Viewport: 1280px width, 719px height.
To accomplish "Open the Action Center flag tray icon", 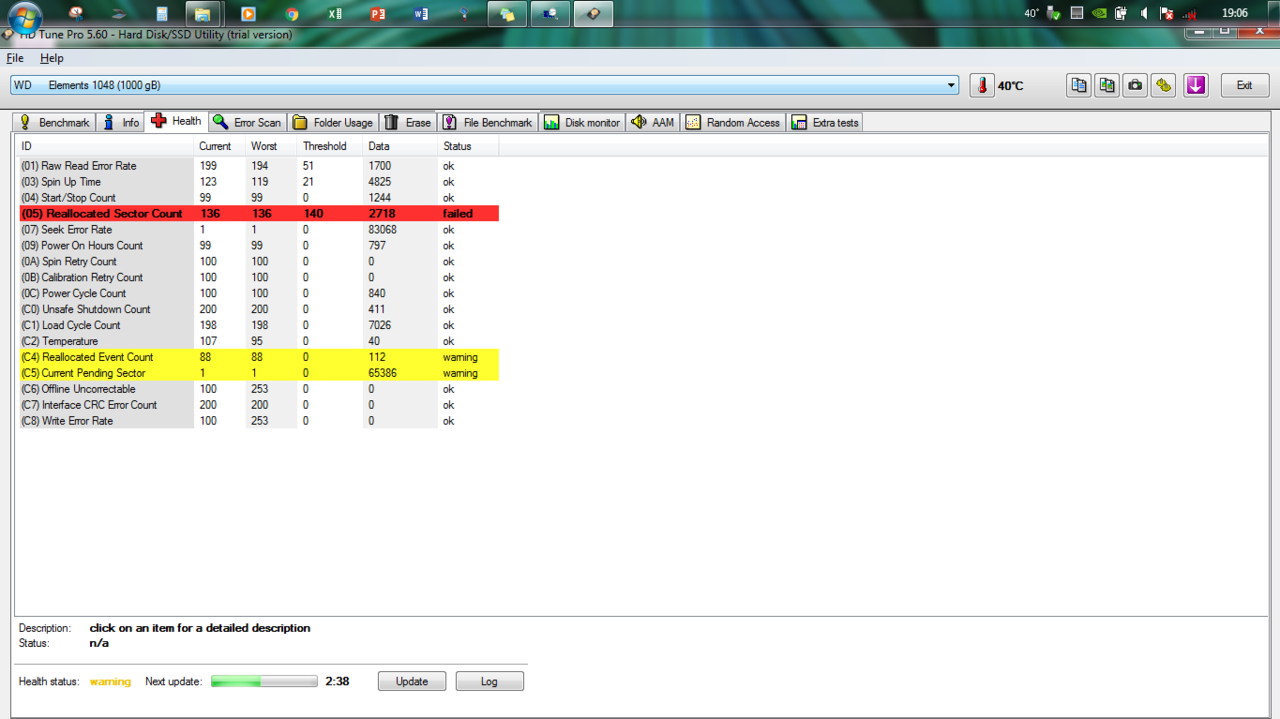I will 1166,14.
